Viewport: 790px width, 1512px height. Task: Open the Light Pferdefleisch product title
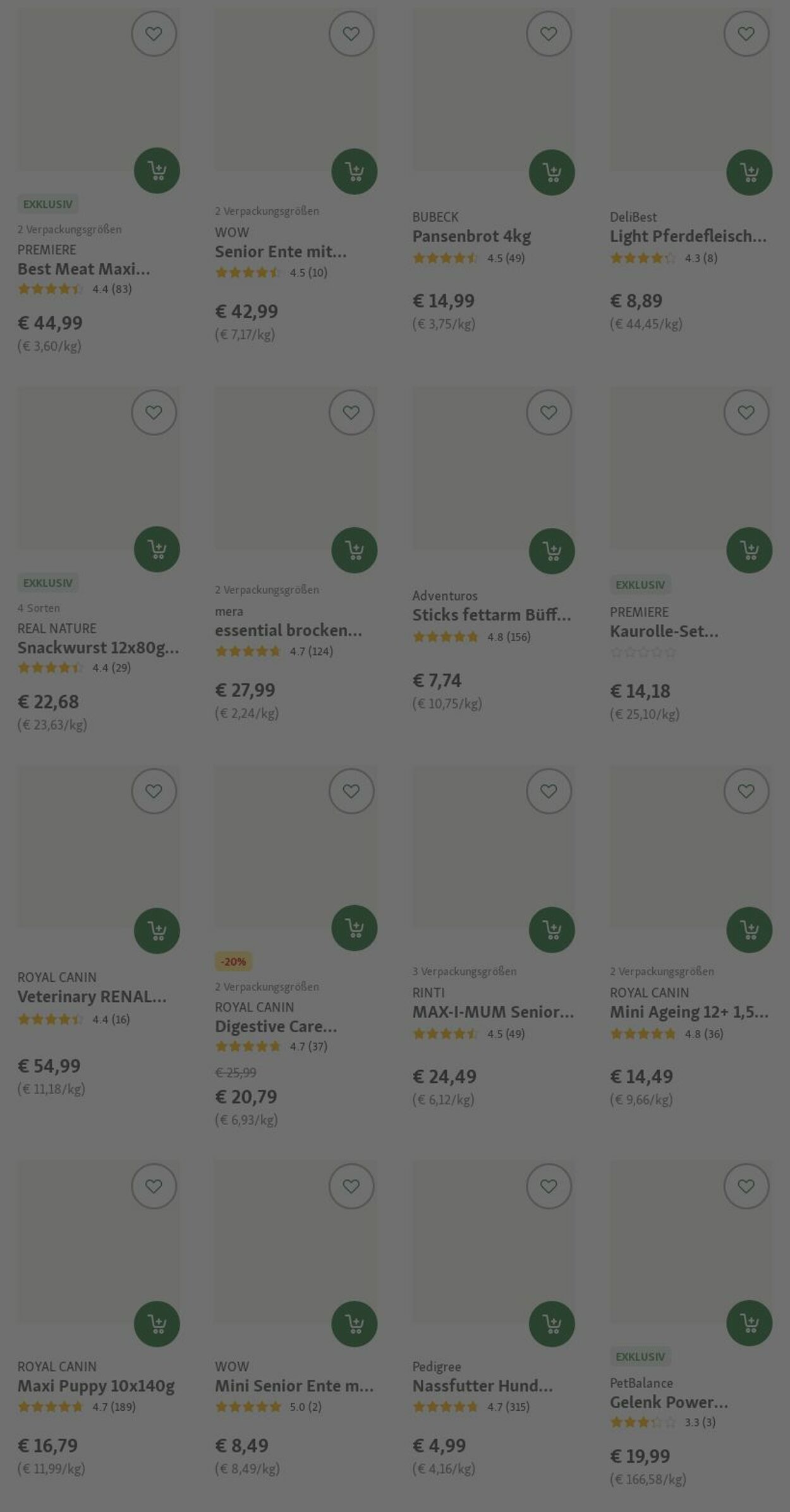(688, 236)
